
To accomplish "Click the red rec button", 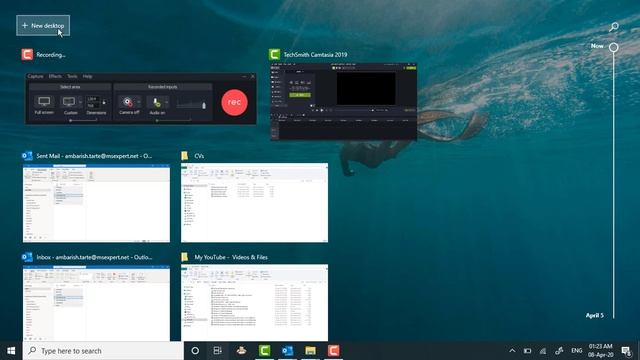I will (235, 102).
